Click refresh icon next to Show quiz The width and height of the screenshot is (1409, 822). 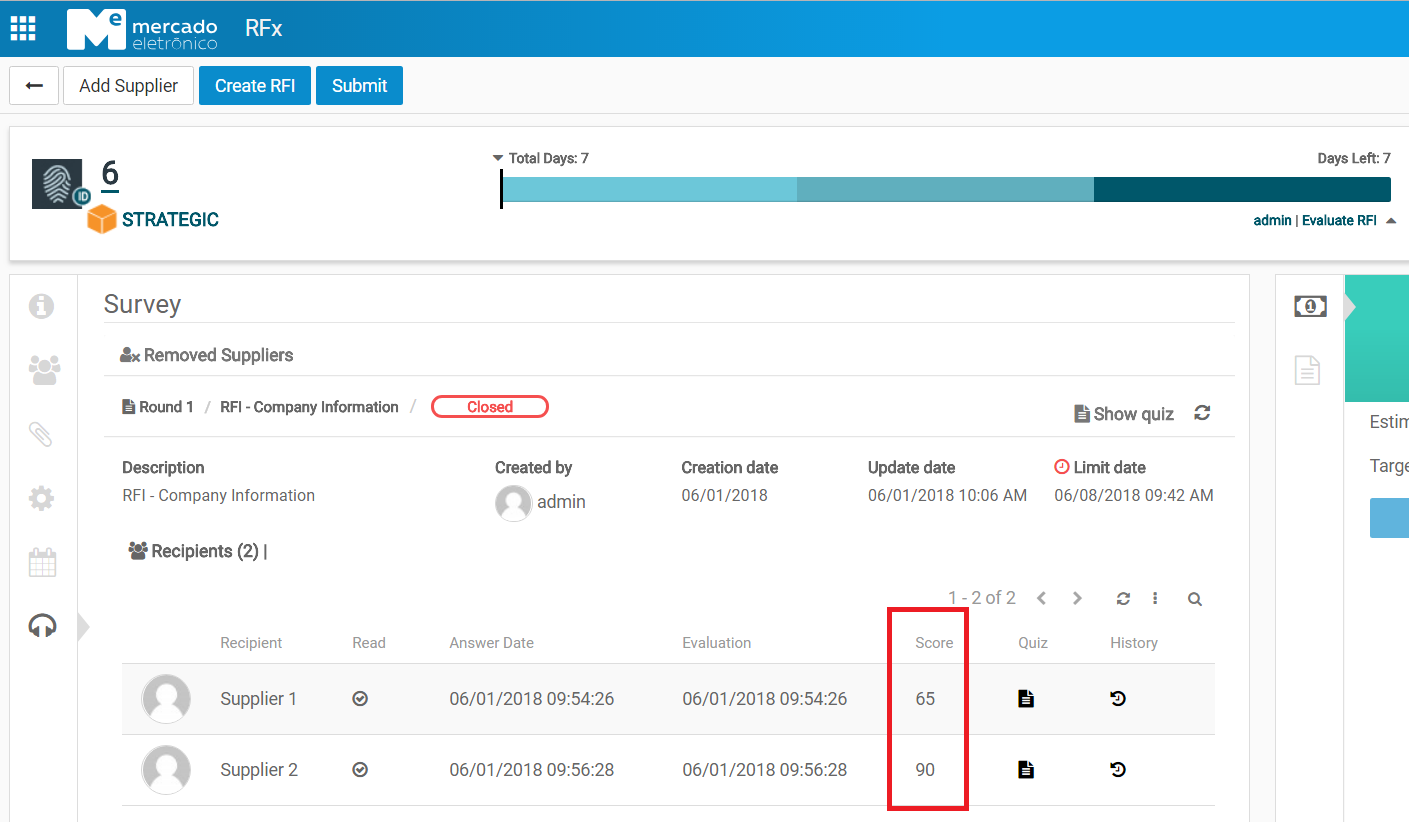point(1202,413)
